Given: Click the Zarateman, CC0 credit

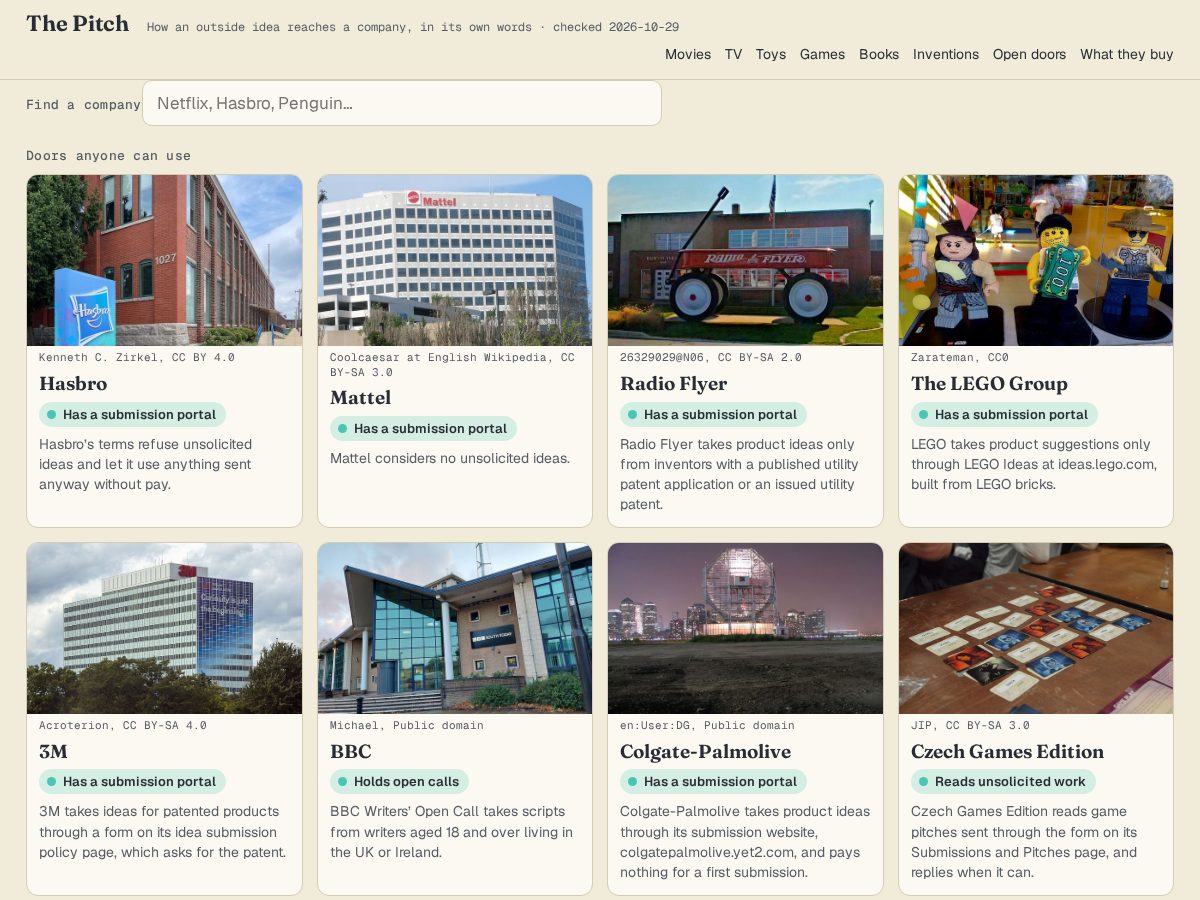Looking at the screenshot, I should pyautogui.click(x=960, y=357).
